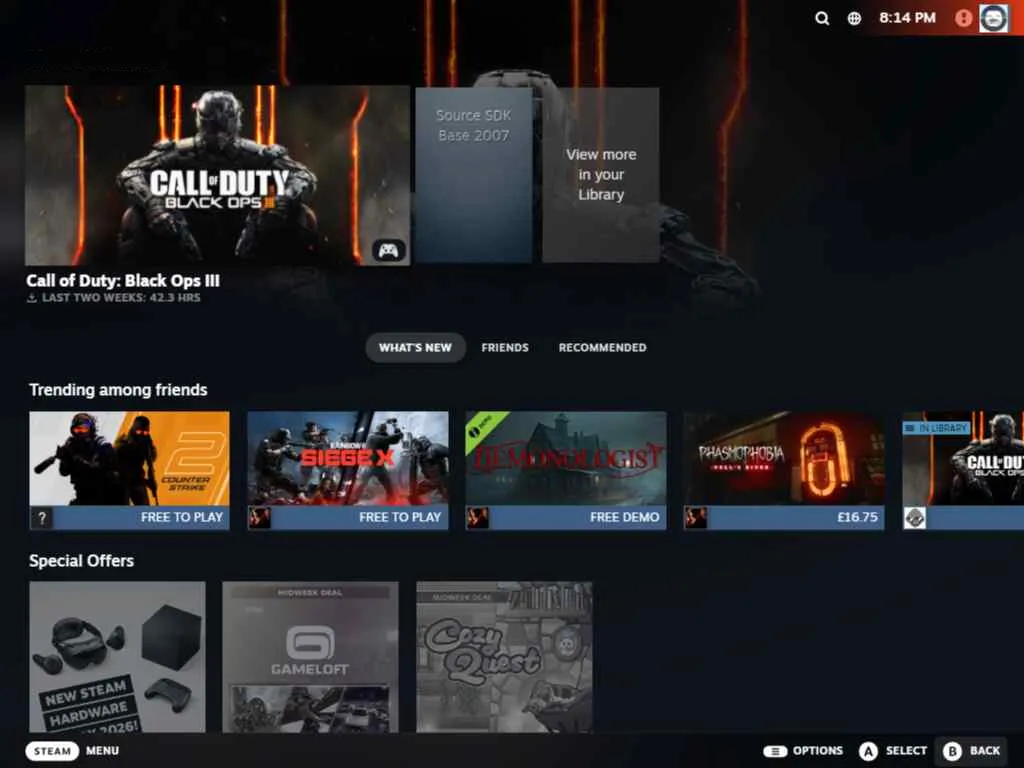This screenshot has width=1024, height=768.
Task: Click Free To Play under Counter-Strike 2
Action: 182,517
